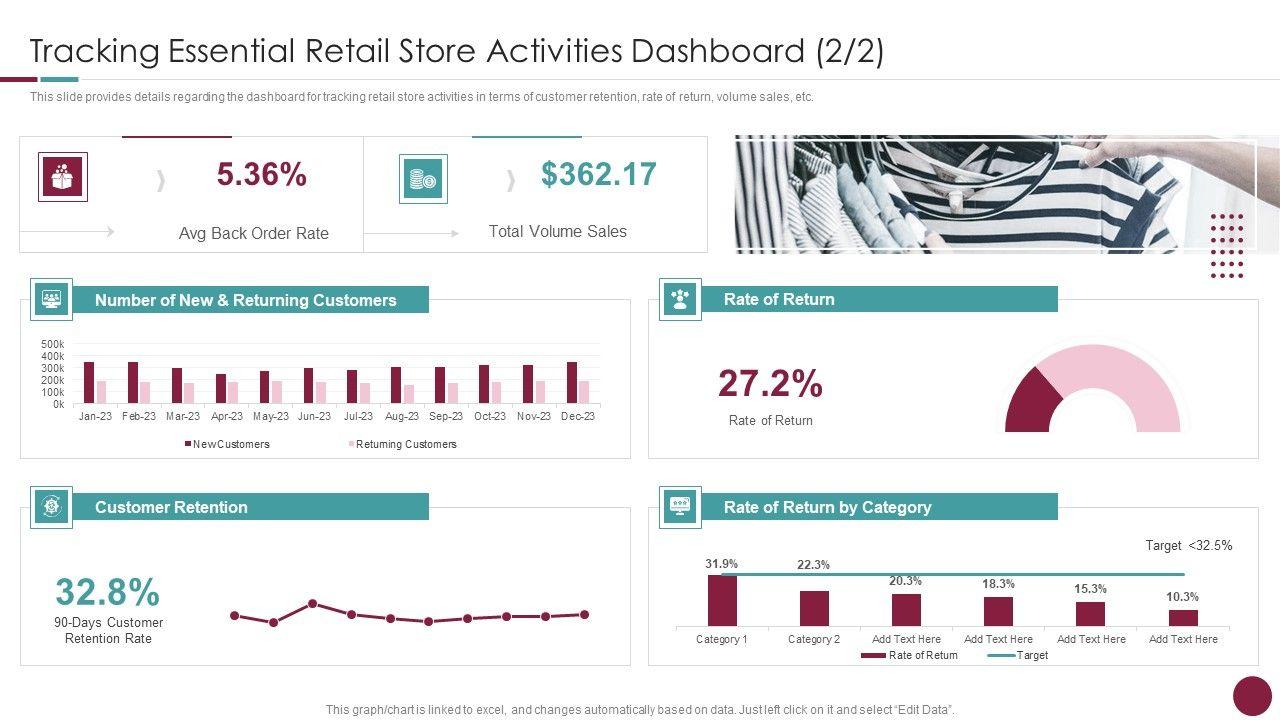Select the 20.3% data label
Image resolution: width=1280 pixels, height=720 pixels.
906,581
